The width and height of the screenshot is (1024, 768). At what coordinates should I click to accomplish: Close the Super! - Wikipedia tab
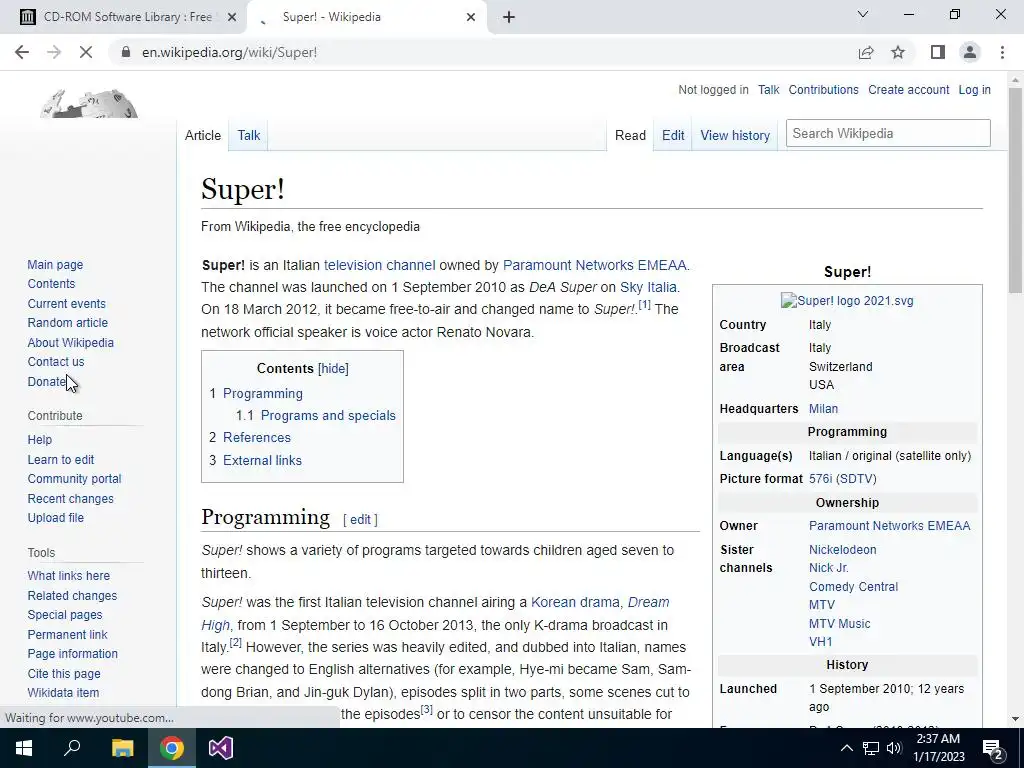(x=471, y=17)
